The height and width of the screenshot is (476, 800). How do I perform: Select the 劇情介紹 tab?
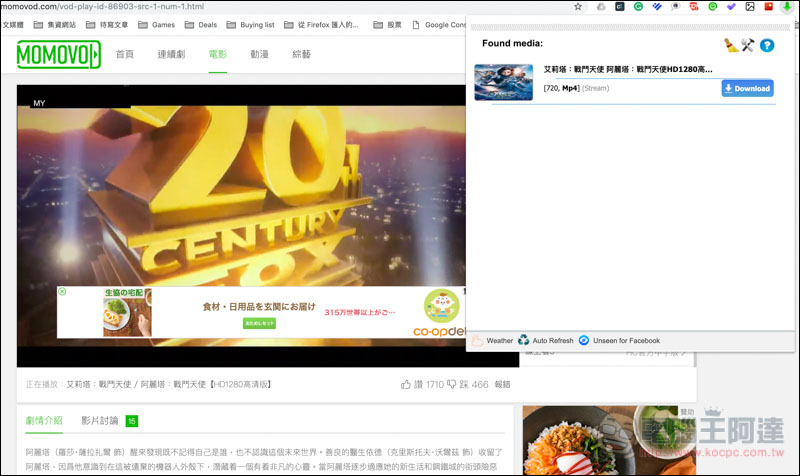click(44, 420)
